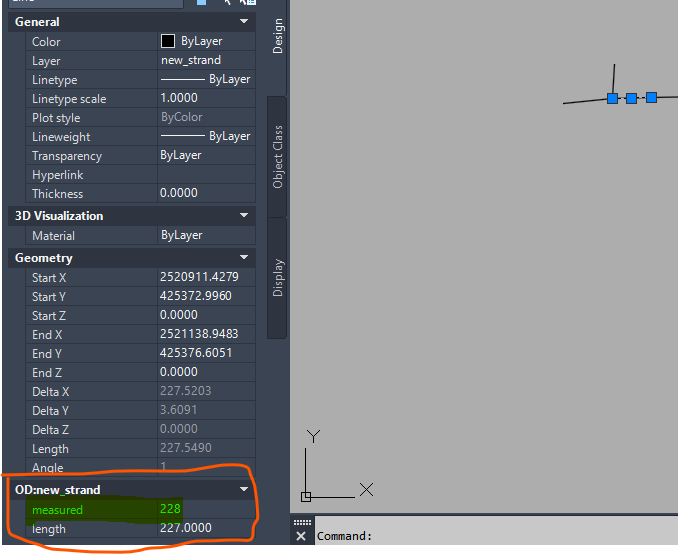Click the Delta Z value field
Screen dimensions: 678x555
coord(207,429)
